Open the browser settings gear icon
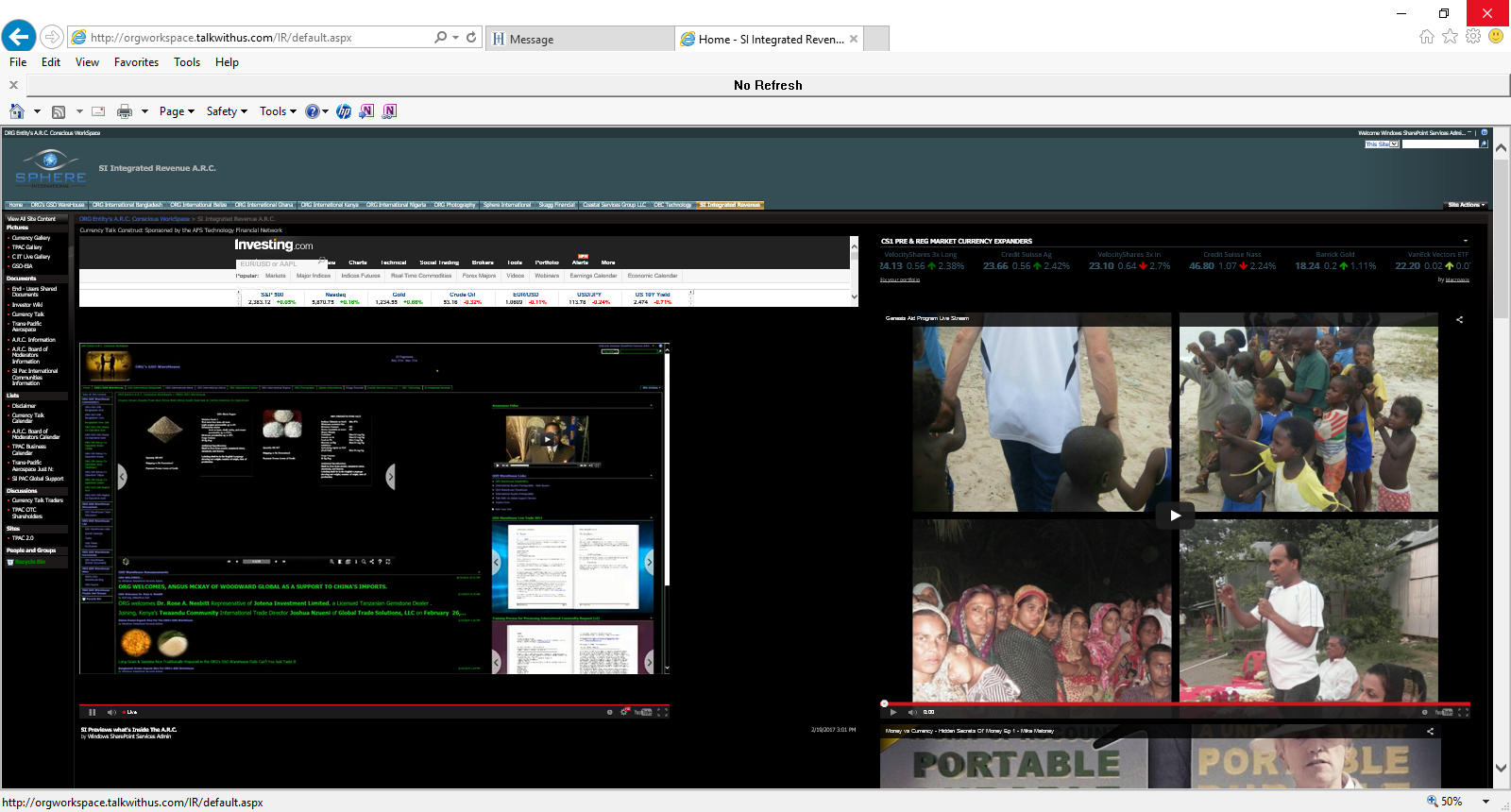 pyautogui.click(x=1473, y=36)
